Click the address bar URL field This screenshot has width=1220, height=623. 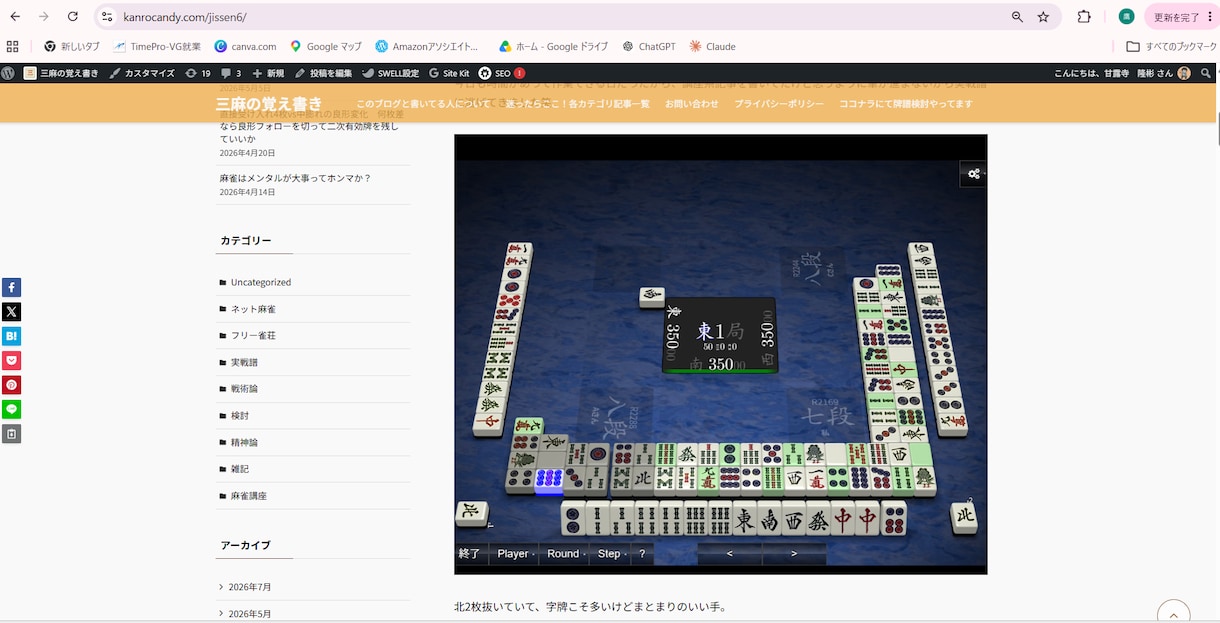click(560, 17)
